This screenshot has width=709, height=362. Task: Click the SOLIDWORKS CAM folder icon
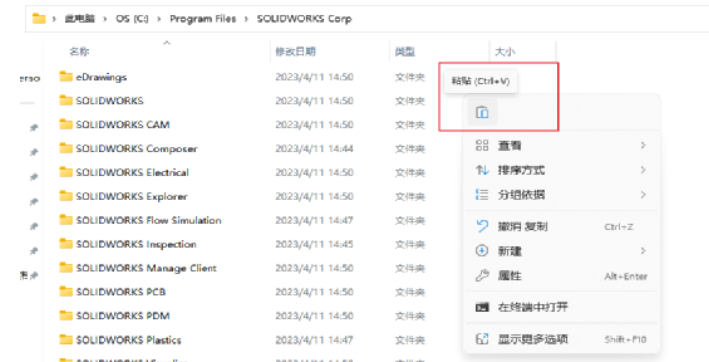point(66,124)
